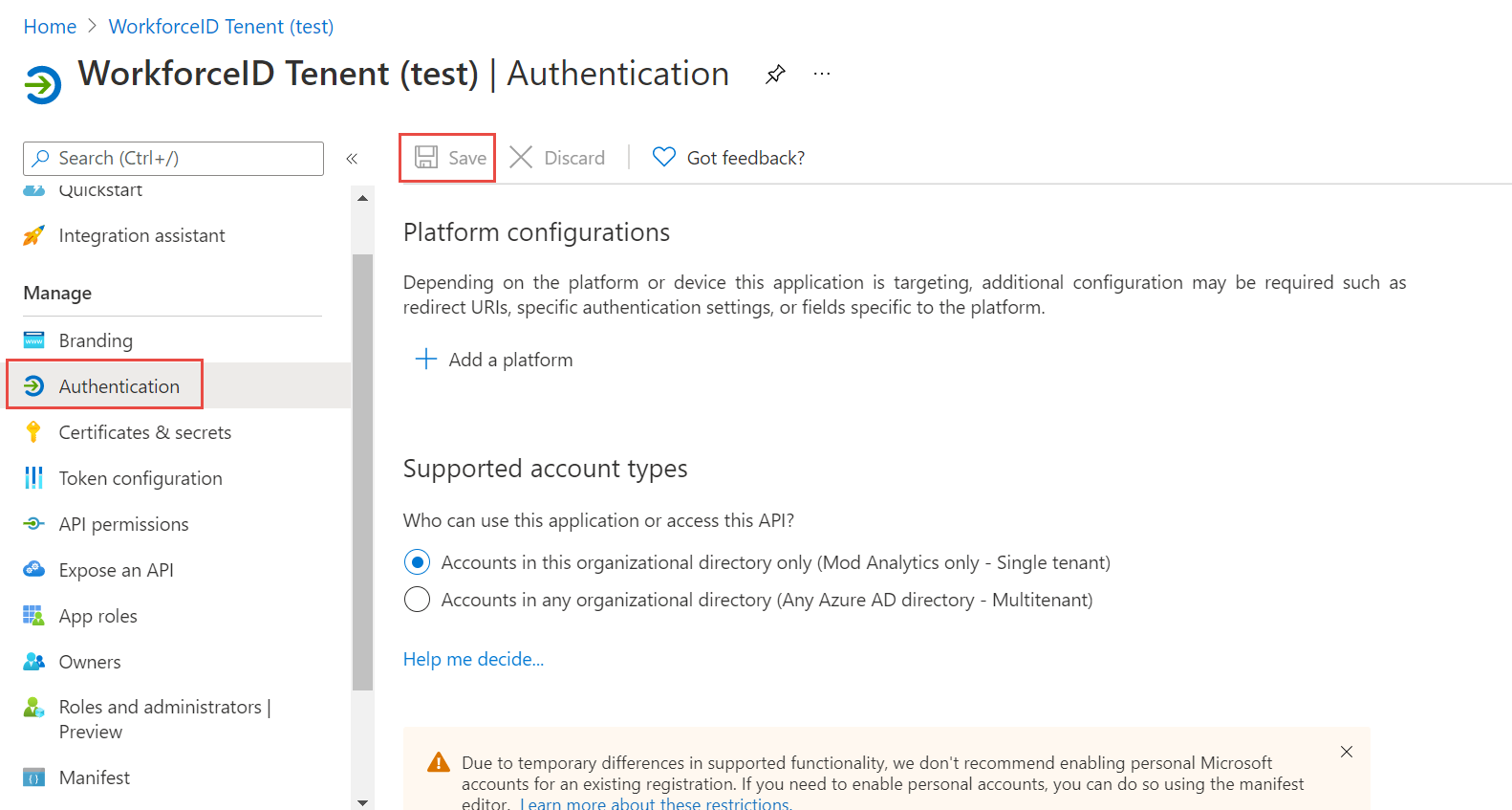This screenshot has height=810, width=1512.
Task: Click the Supported account types heading
Action: point(545,469)
